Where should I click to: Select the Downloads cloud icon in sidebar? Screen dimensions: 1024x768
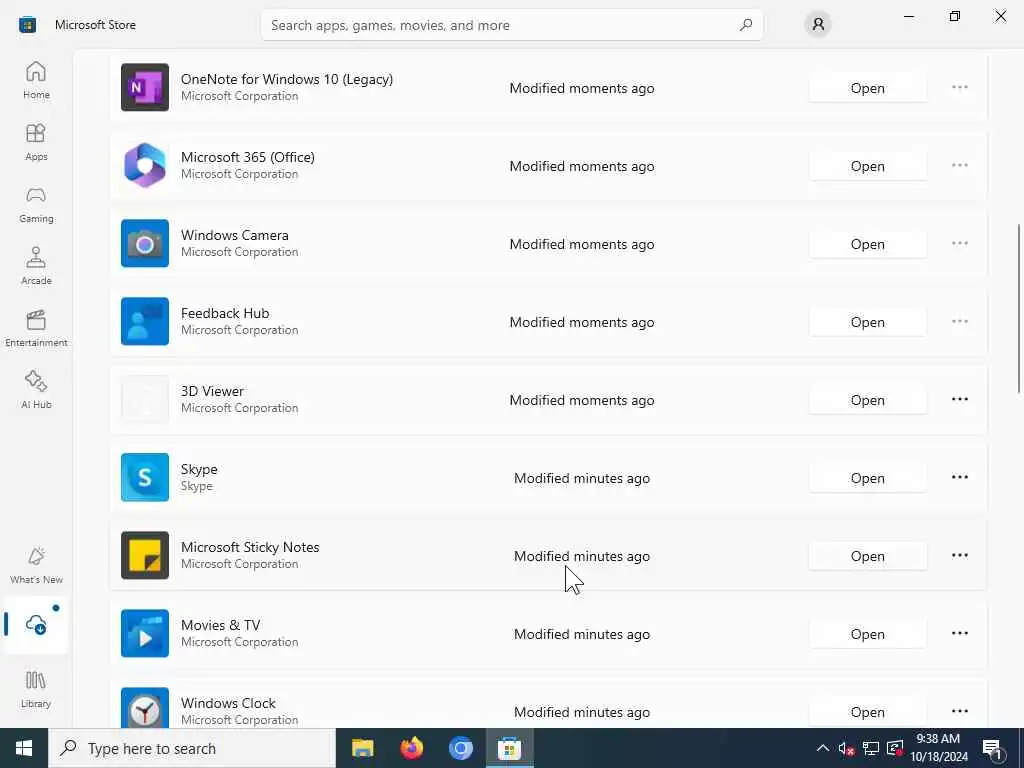coord(36,624)
